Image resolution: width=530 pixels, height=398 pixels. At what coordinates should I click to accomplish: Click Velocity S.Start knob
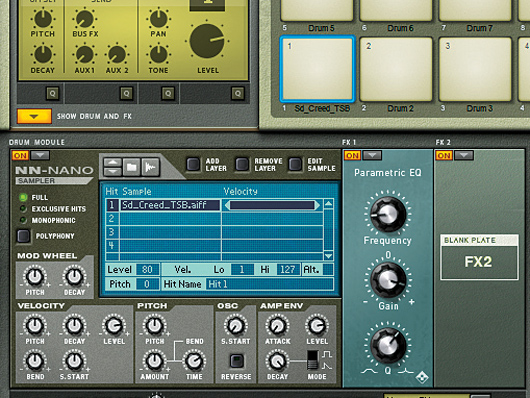point(74,361)
